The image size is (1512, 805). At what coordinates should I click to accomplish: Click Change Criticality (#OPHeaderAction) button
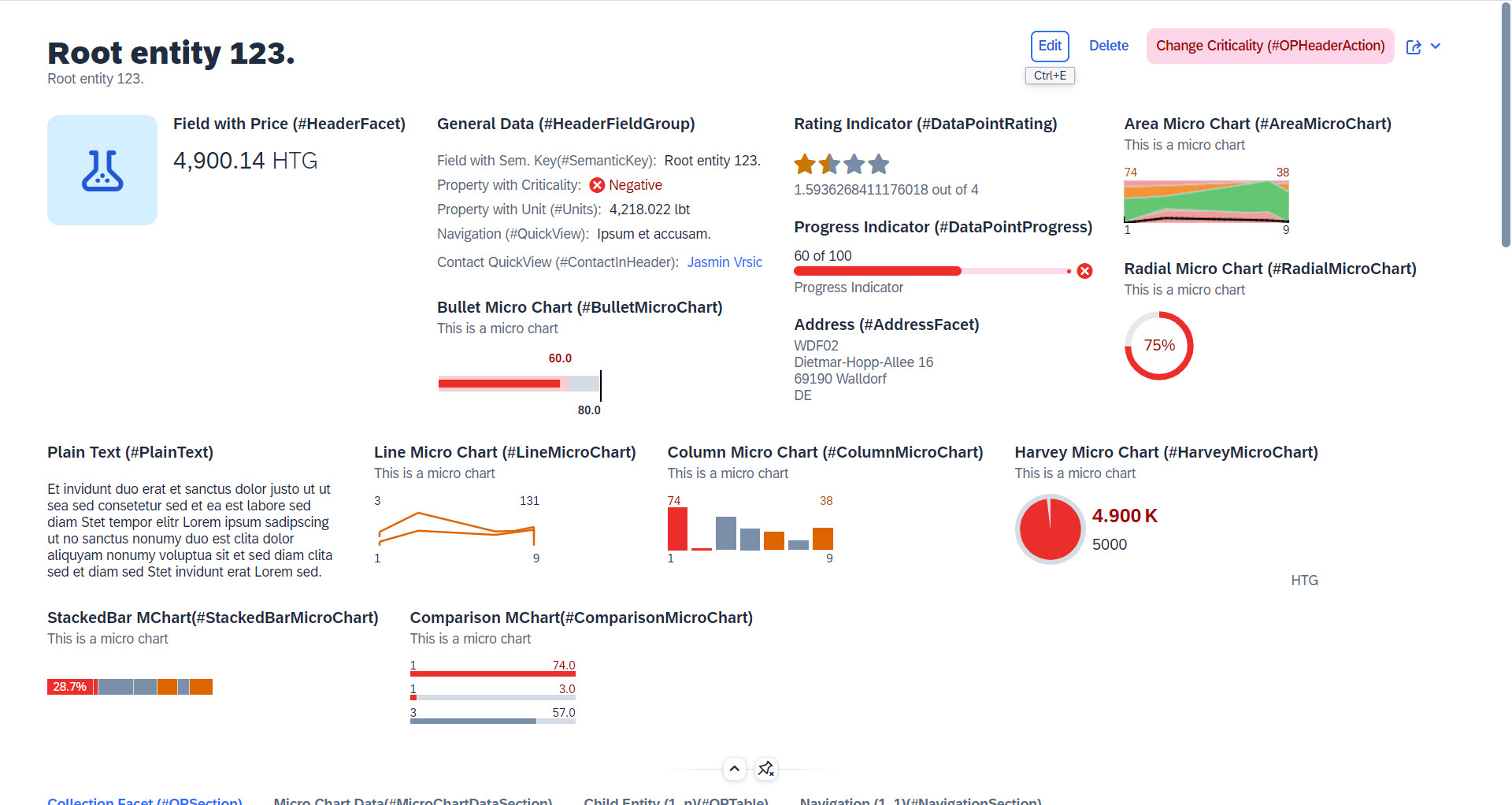click(x=1269, y=46)
